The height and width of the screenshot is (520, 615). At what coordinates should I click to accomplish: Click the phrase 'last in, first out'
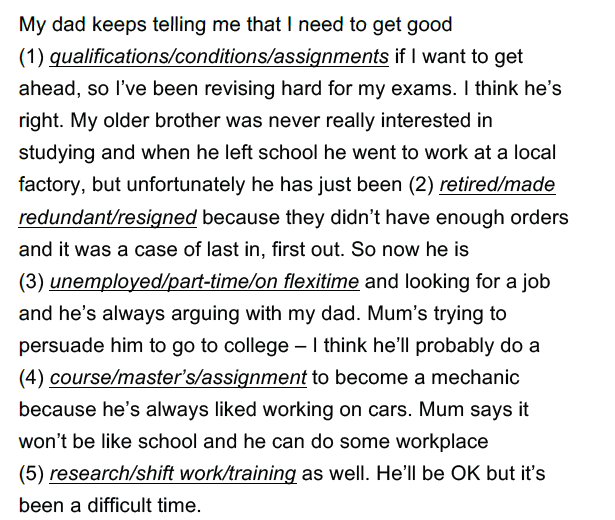pyautogui.click(x=276, y=249)
